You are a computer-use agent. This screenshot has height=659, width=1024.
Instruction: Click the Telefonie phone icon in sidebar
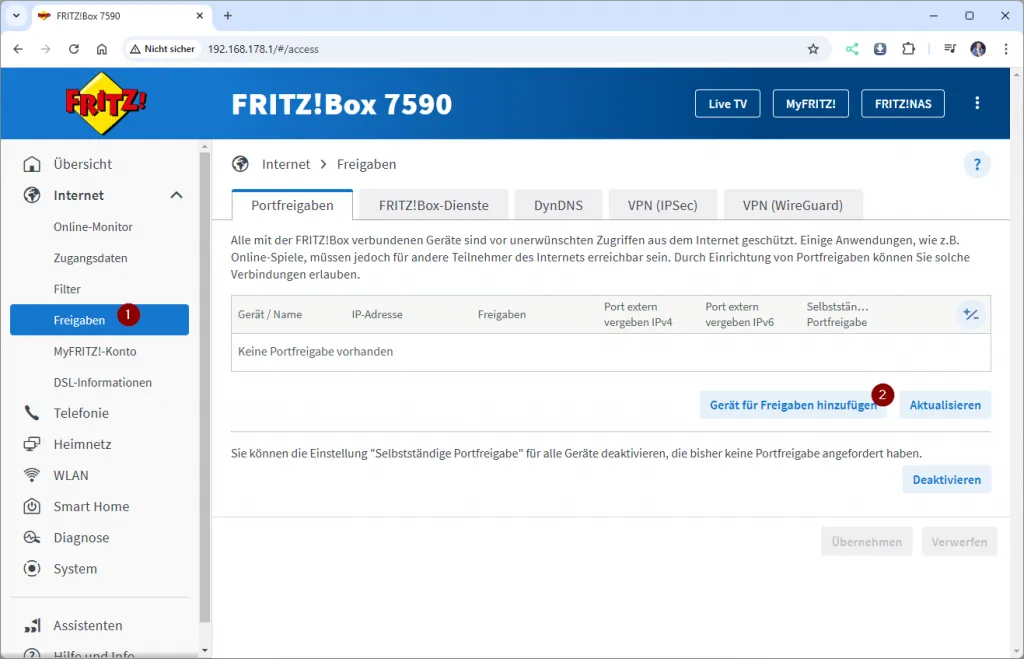[32, 413]
